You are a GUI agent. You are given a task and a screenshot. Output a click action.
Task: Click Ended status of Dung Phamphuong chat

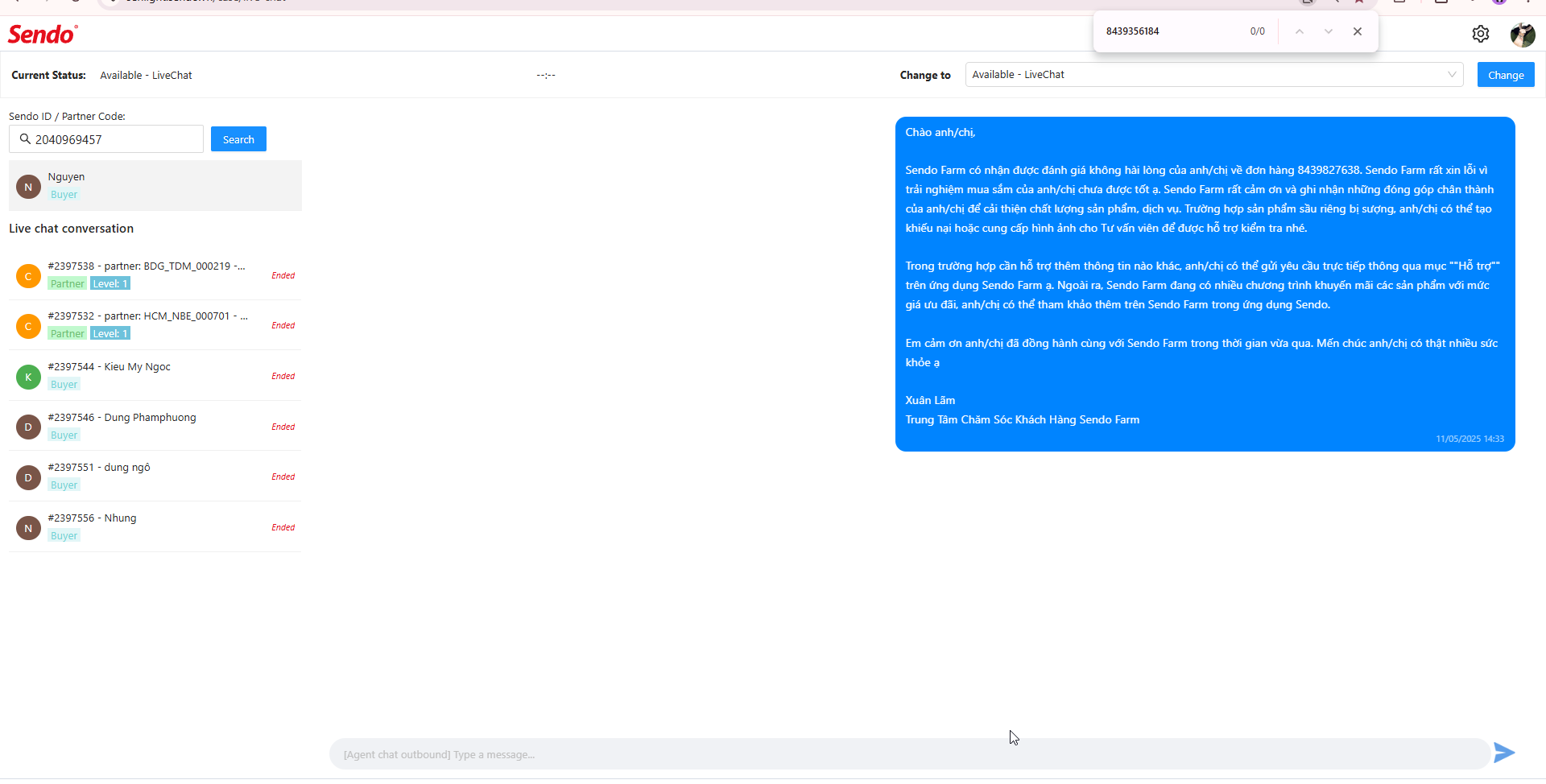[x=283, y=427]
